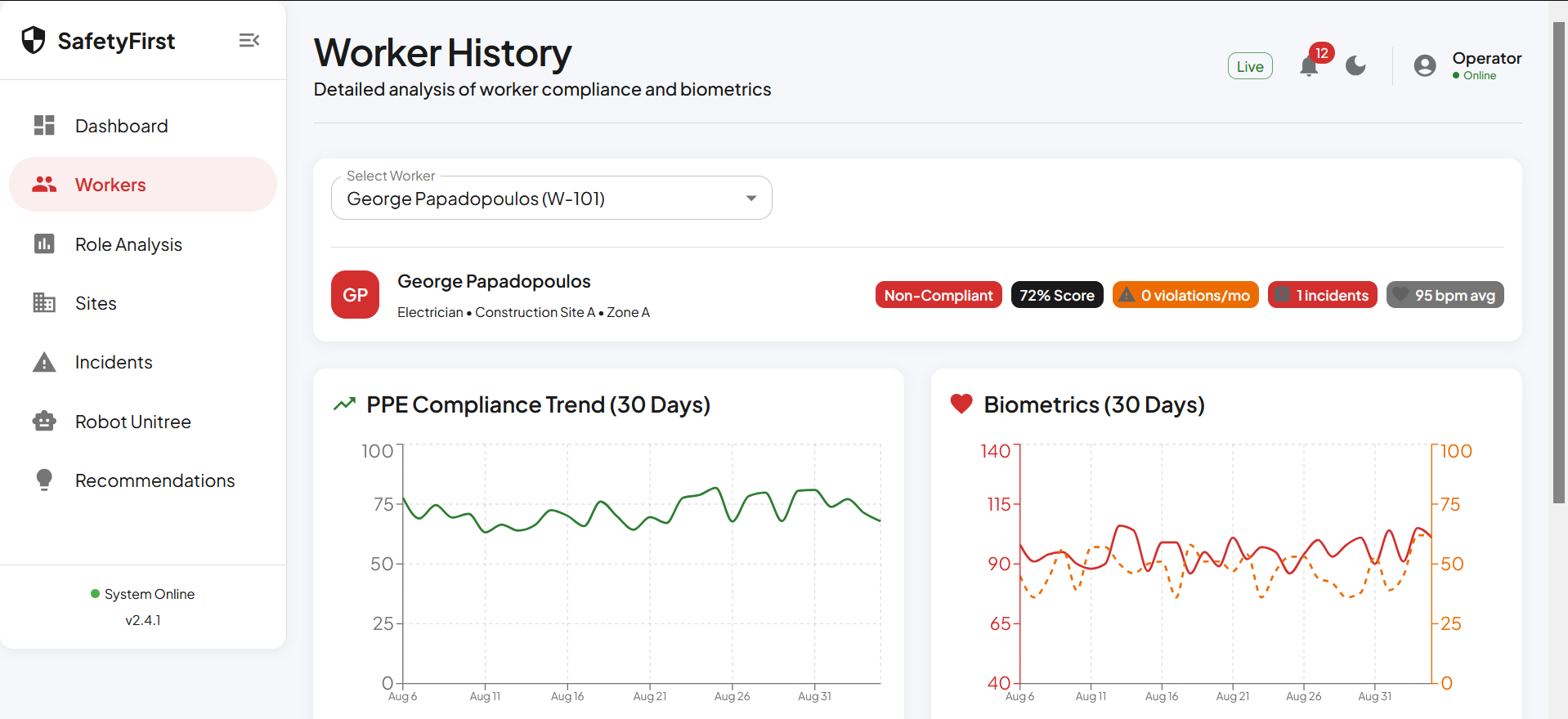Screen dimensions: 1568x719
Task: Click the red notification count 12 badge
Action: (x=1322, y=53)
